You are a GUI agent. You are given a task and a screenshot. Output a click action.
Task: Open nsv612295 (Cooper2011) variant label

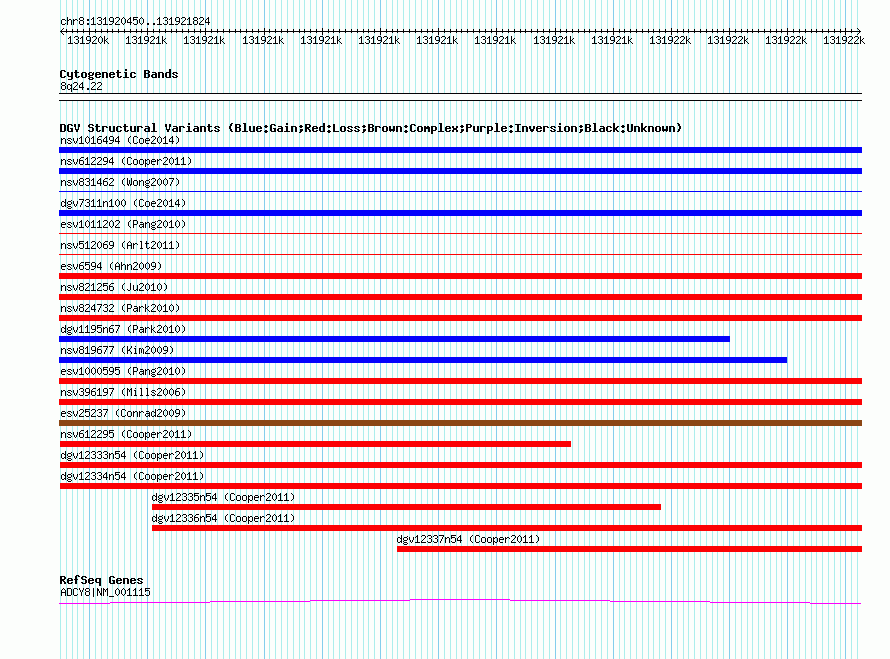pyautogui.click(x=126, y=434)
